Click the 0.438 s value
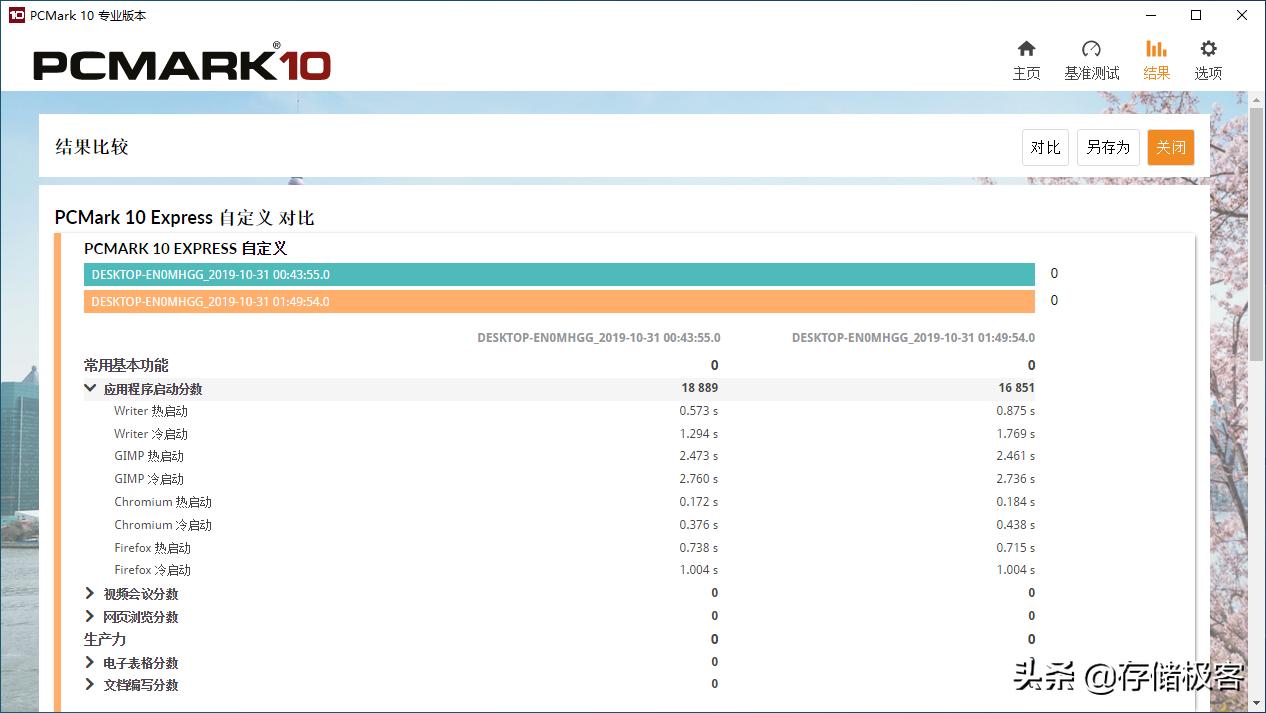Image resolution: width=1266 pixels, height=713 pixels. point(1015,525)
